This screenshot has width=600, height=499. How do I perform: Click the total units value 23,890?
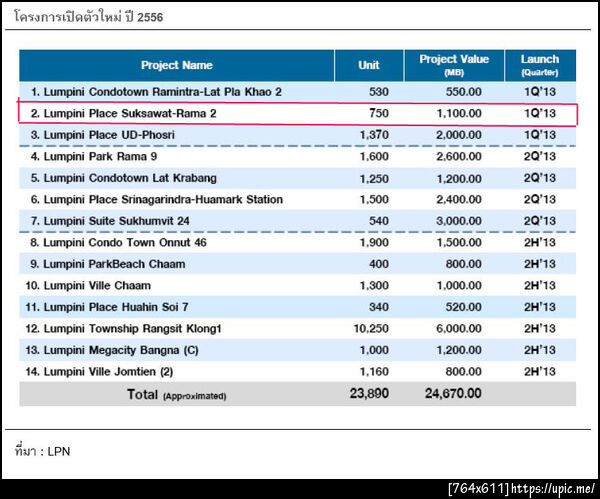point(369,393)
